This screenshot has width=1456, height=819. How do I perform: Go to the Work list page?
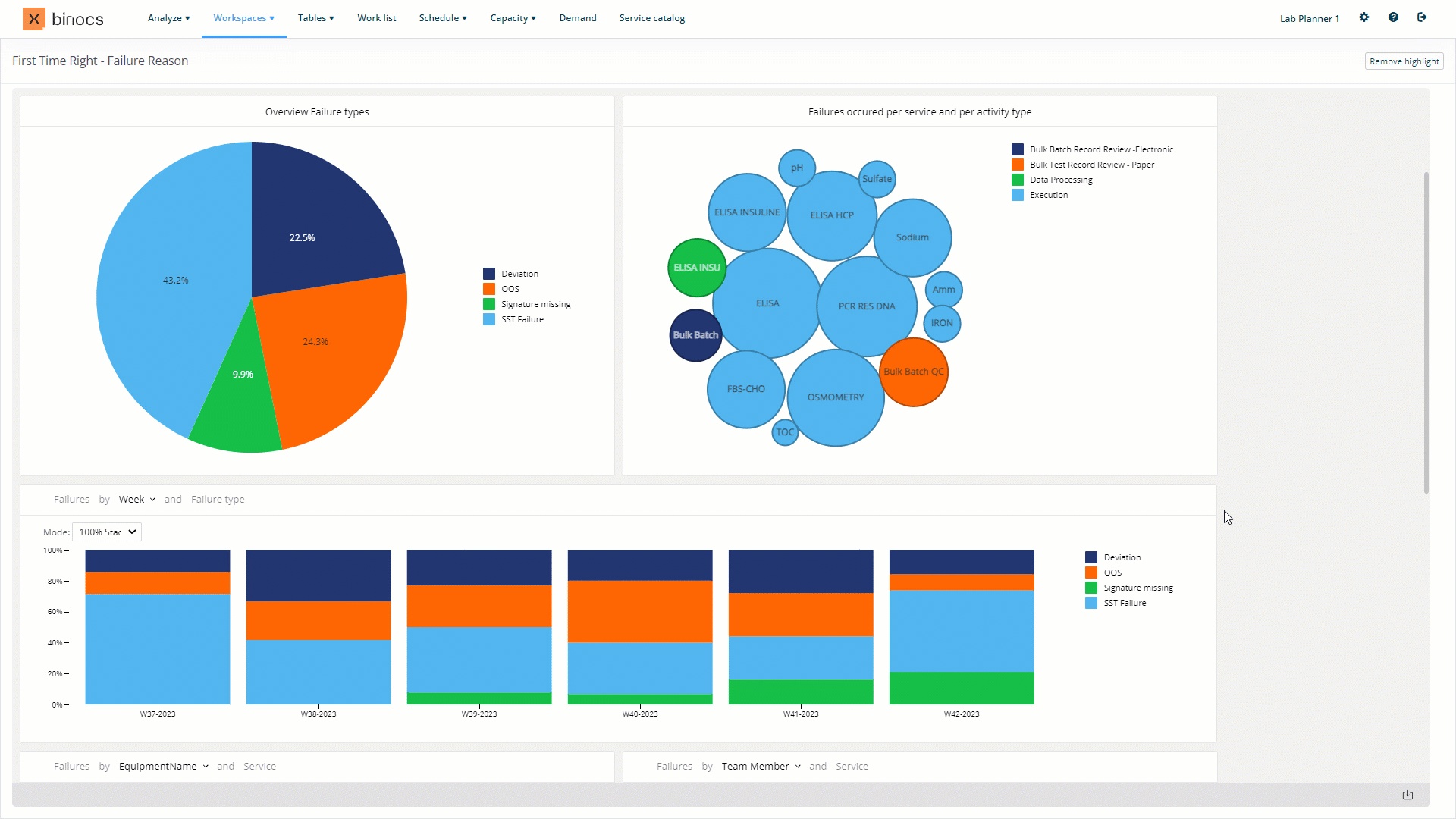[377, 18]
